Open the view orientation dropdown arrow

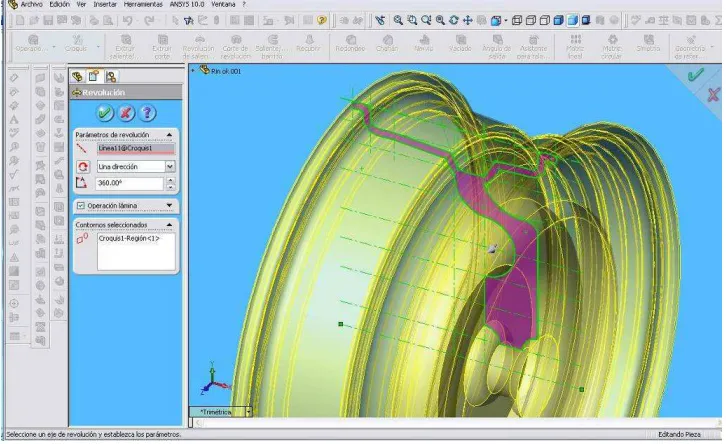click(506, 20)
